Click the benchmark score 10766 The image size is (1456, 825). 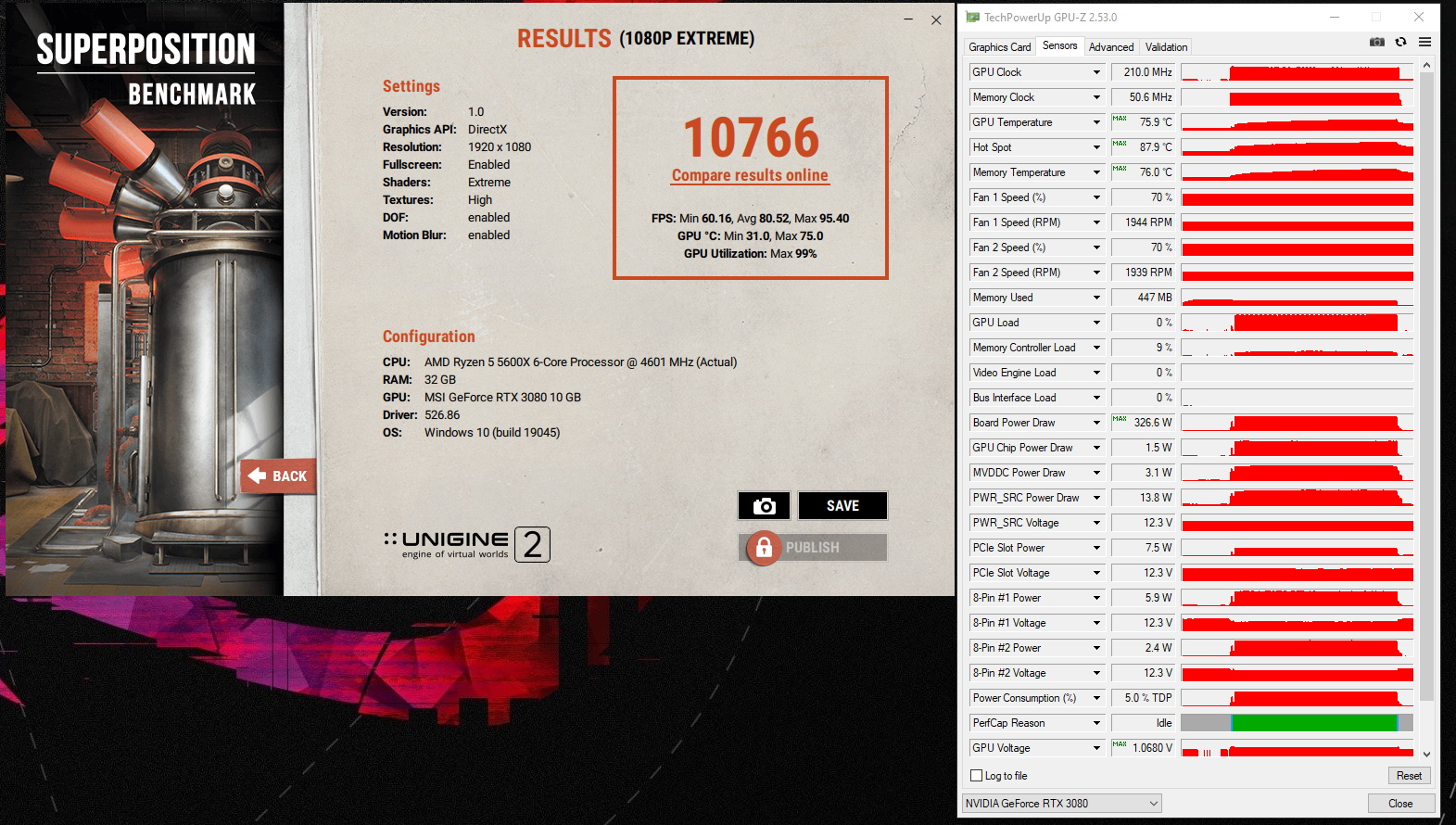pyautogui.click(x=752, y=137)
